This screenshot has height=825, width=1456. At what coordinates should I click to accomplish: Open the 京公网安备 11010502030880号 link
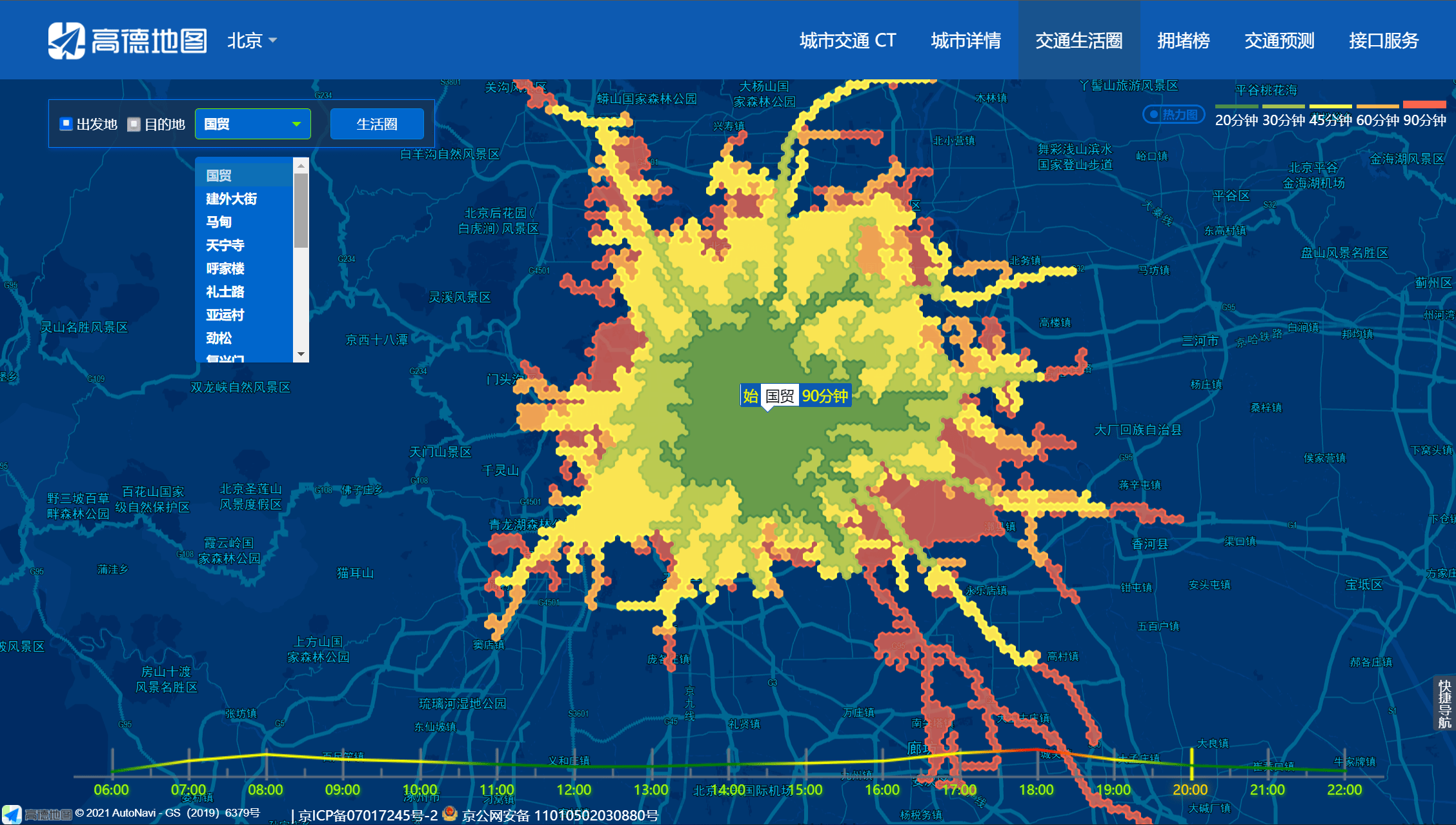point(560,815)
